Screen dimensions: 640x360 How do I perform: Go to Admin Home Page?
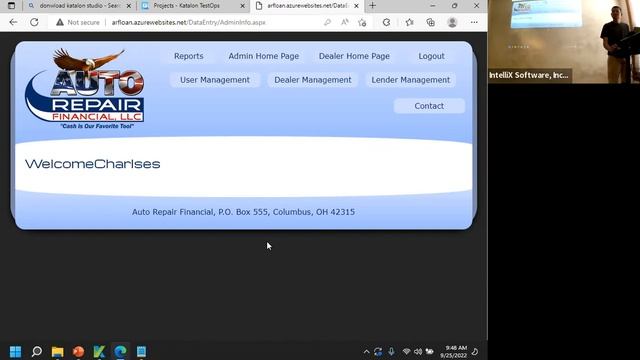[264, 56]
